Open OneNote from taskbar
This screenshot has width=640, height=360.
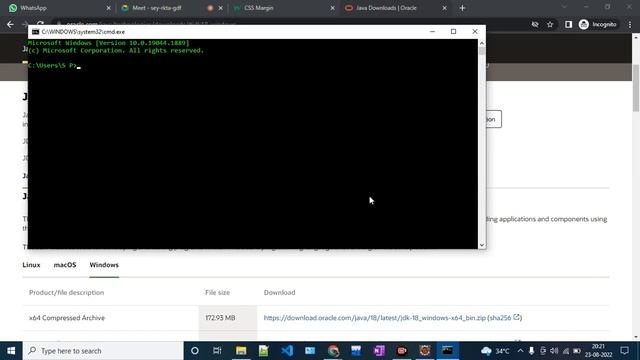pyautogui.click(x=379, y=351)
